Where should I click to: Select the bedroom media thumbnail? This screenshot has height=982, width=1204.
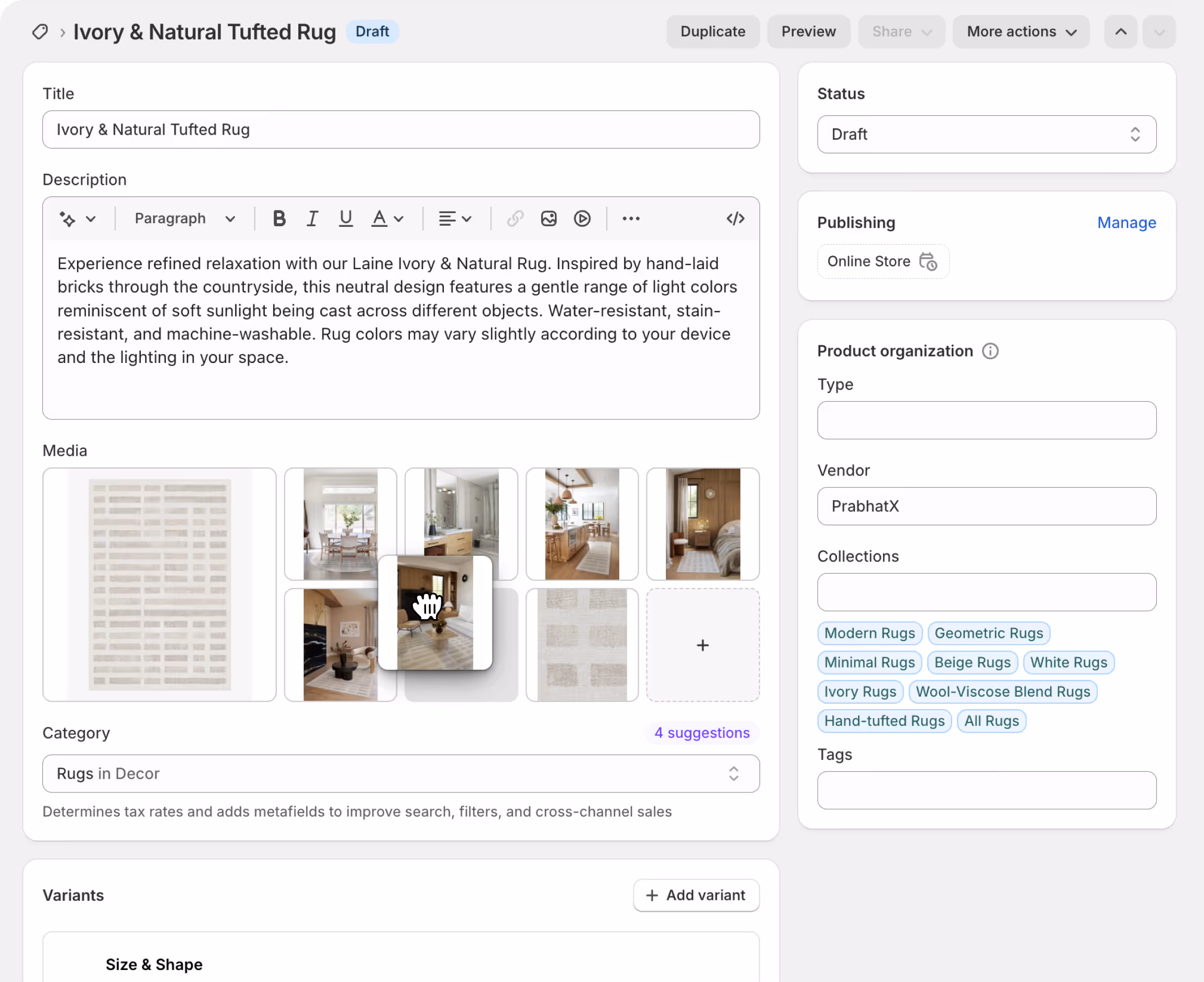[703, 524]
